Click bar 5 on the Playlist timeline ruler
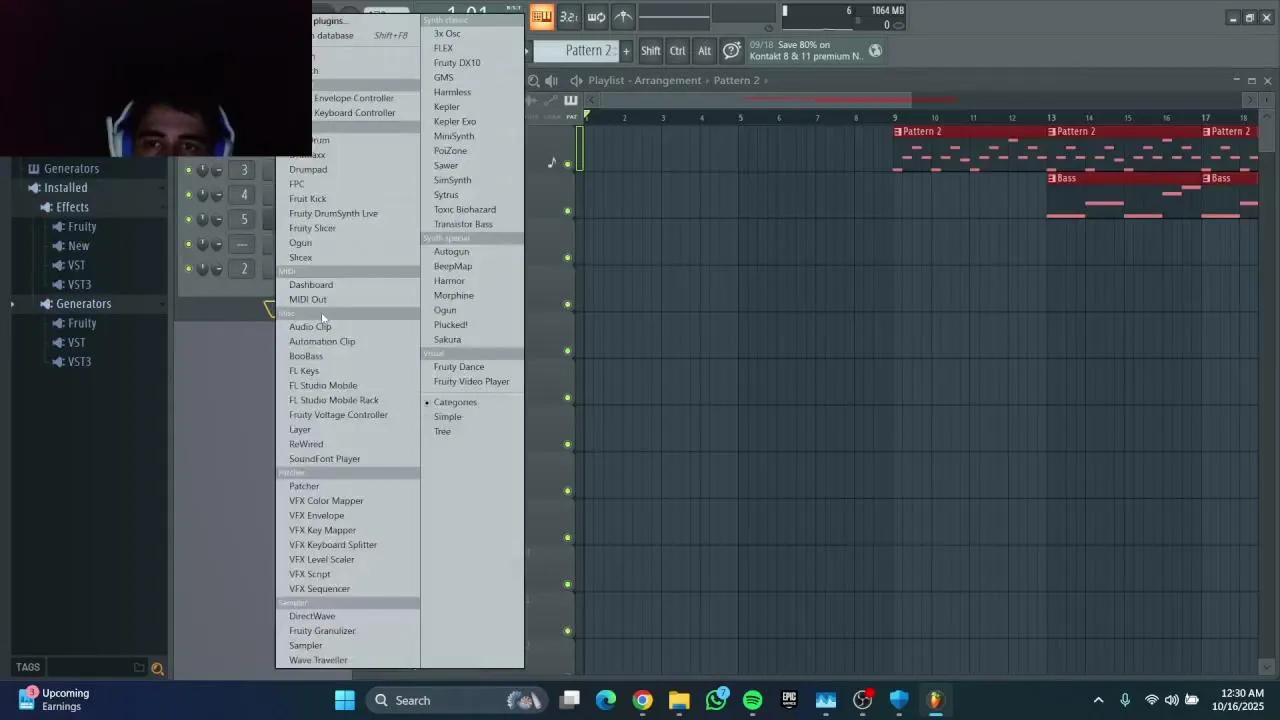Viewport: 1280px width, 720px height. [740, 118]
